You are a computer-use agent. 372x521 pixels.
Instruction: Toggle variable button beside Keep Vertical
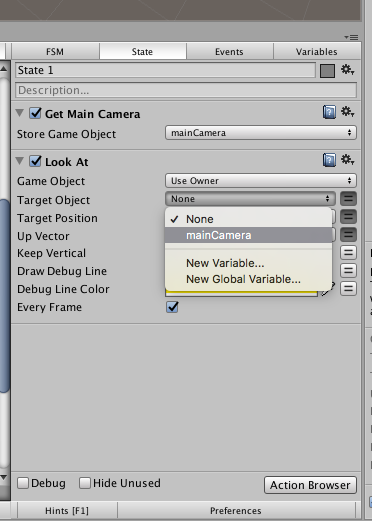(x=348, y=253)
